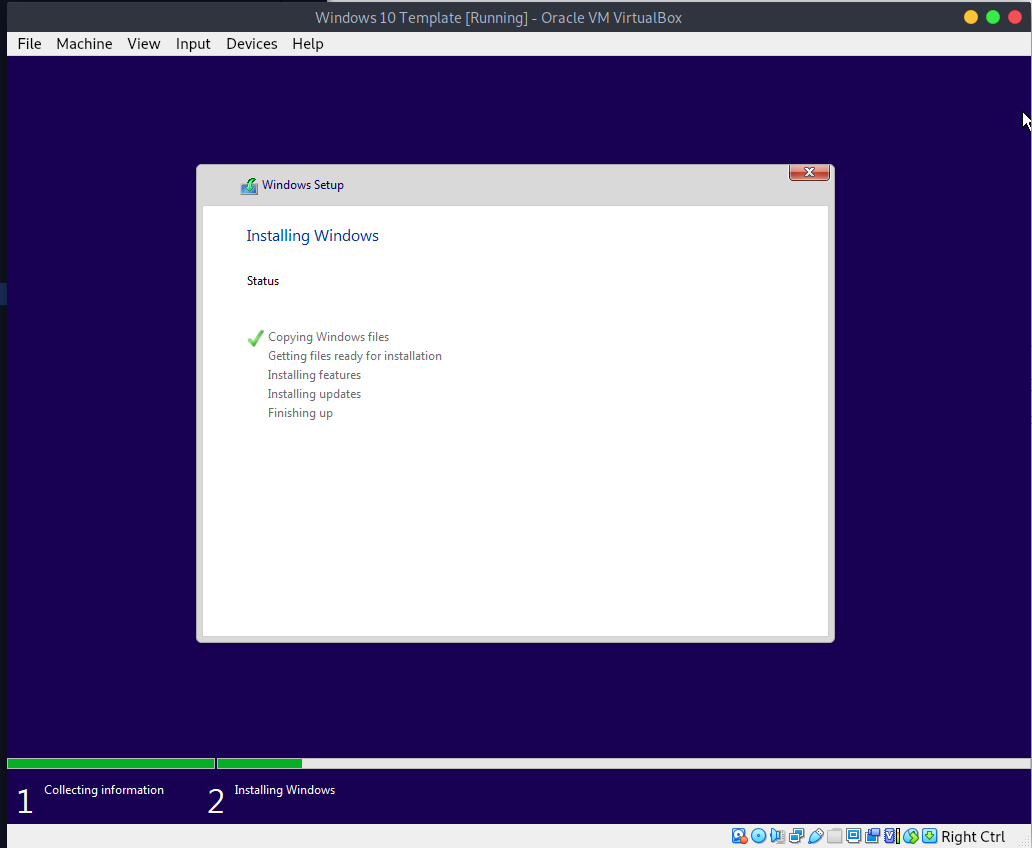
Task: Click the display status icon
Action: pyautogui.click(x=854, y=836)
